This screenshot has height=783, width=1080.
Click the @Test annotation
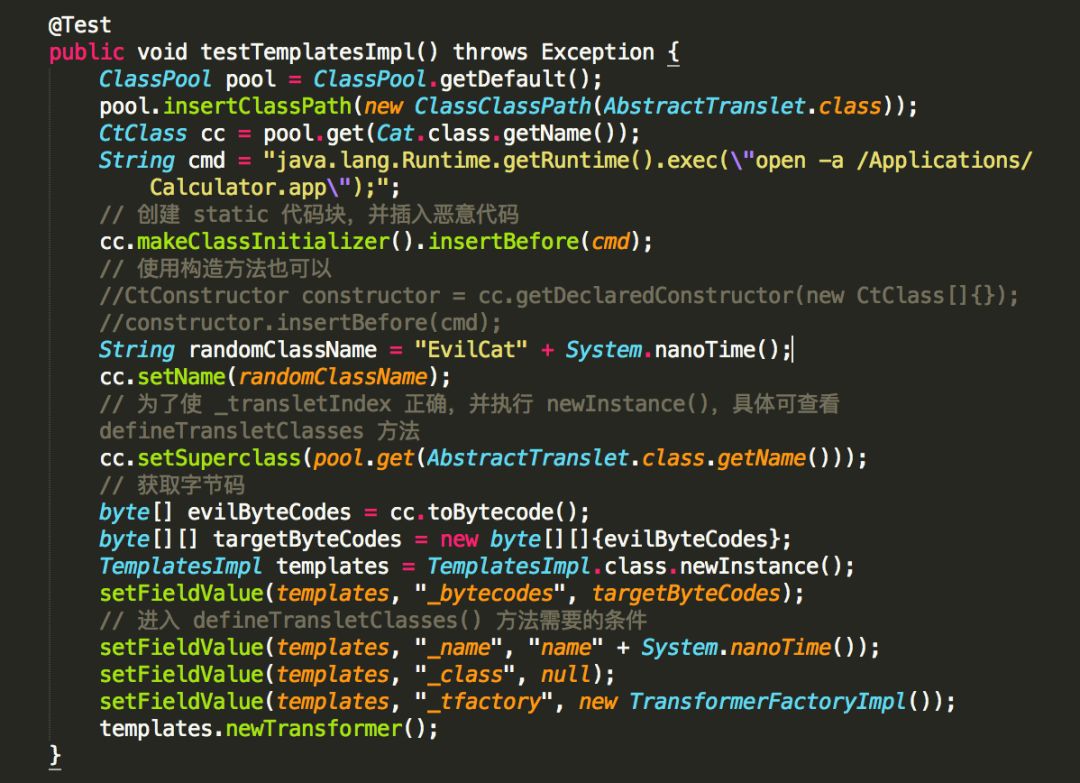79,25
